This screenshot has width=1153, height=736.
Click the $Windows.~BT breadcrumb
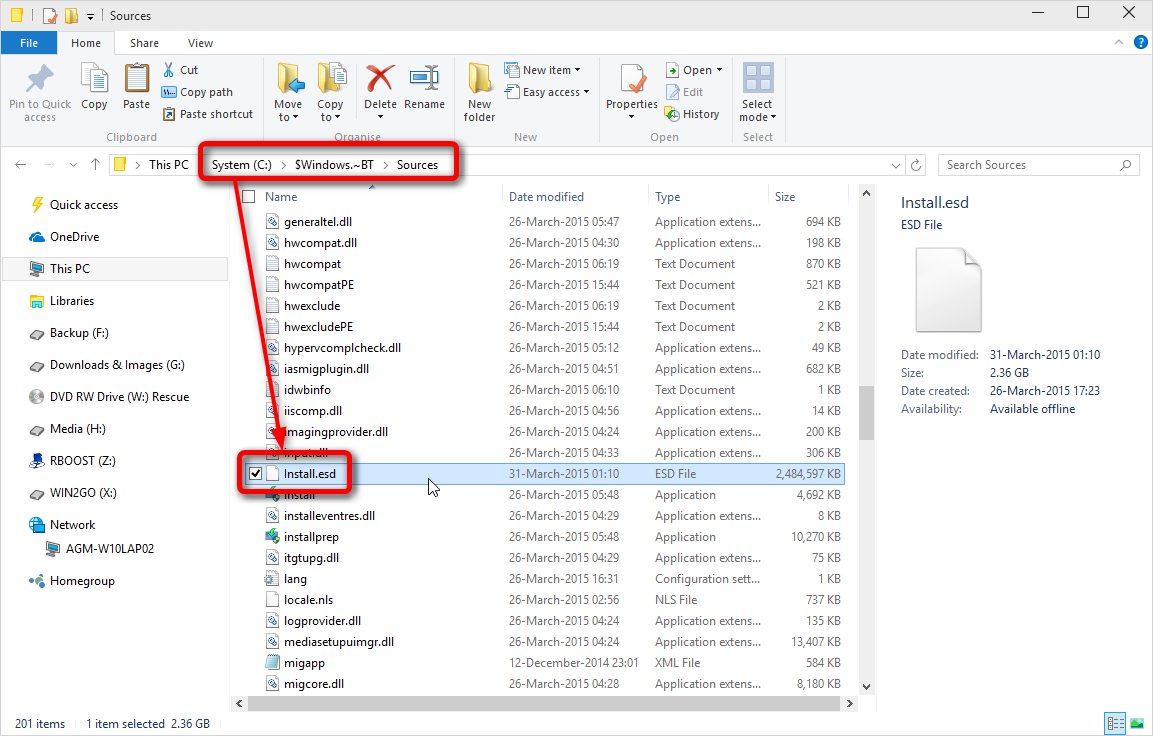pos(334,165)
